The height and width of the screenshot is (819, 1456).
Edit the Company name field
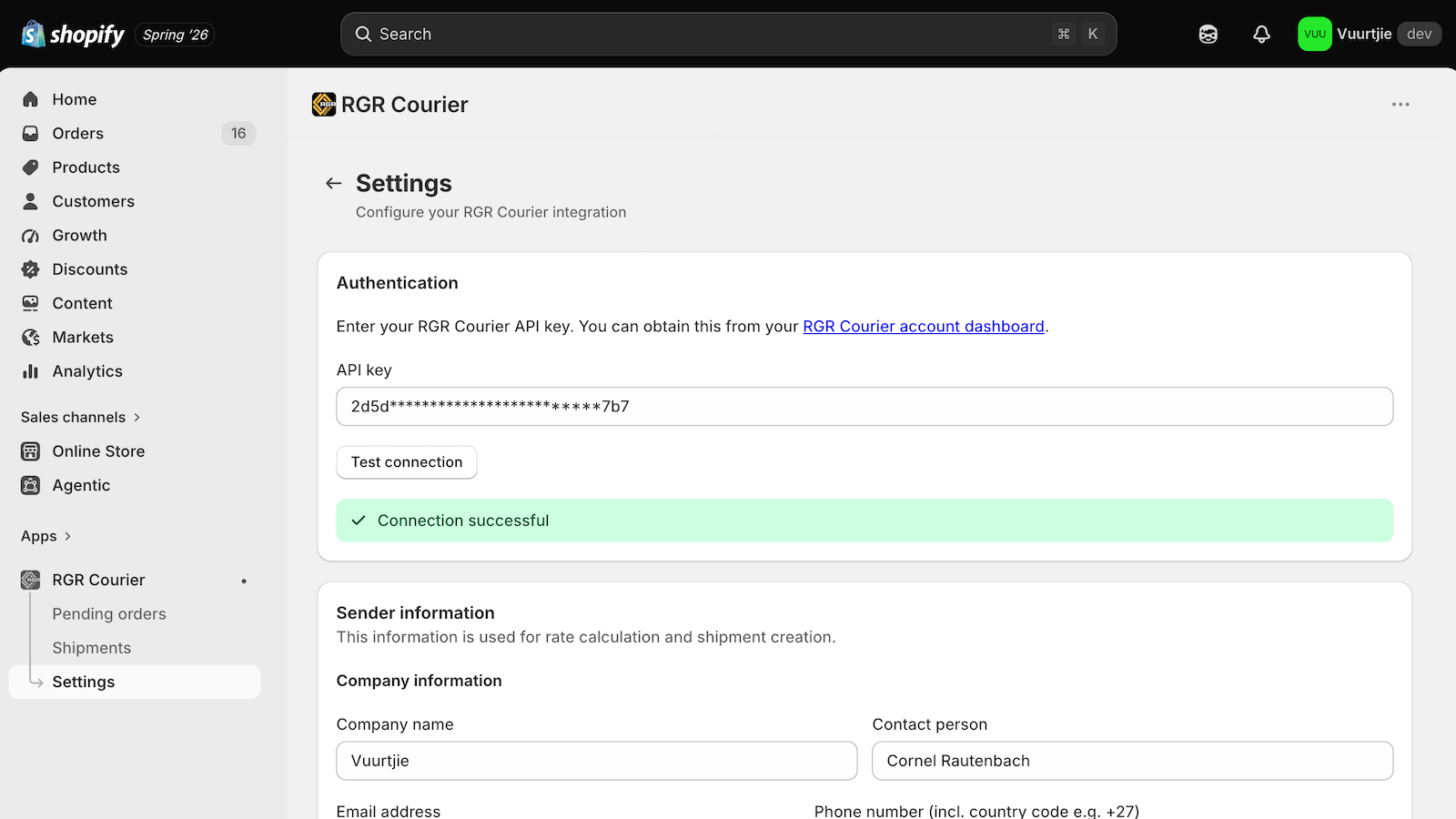597,761
